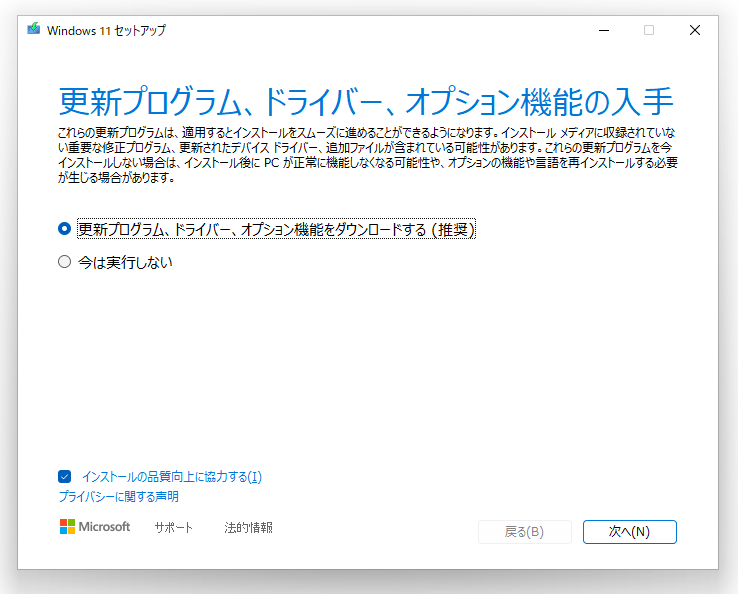Click the 次へ(N) button
This screenshot has height=594, width=738.
629,532
